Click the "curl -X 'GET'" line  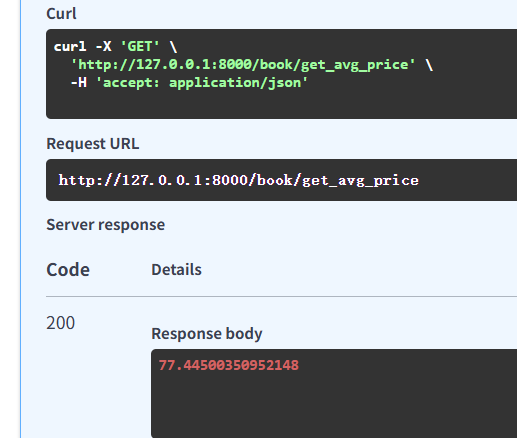[115, 46]
